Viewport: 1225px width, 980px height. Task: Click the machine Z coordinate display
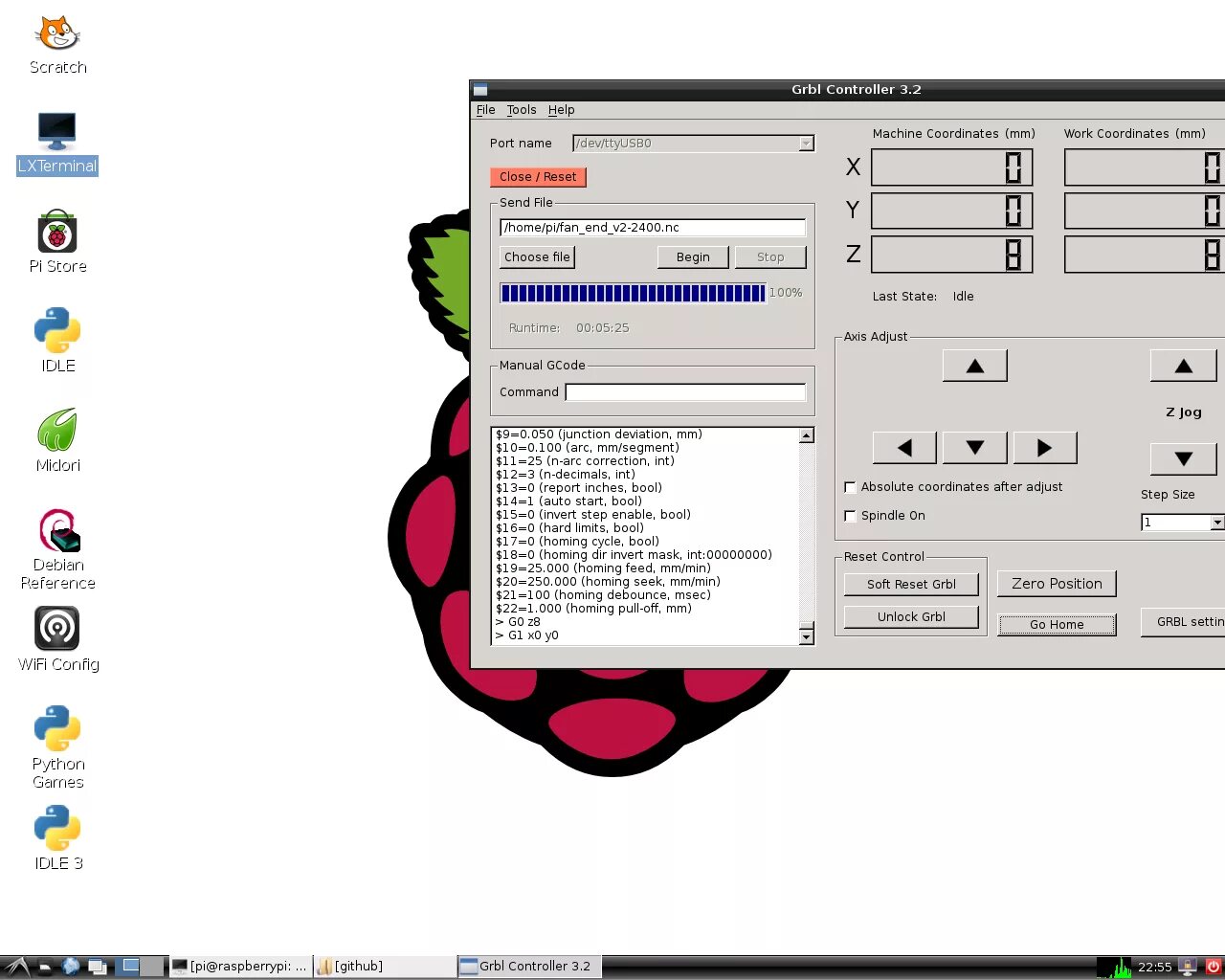click(x=951, y=255)
